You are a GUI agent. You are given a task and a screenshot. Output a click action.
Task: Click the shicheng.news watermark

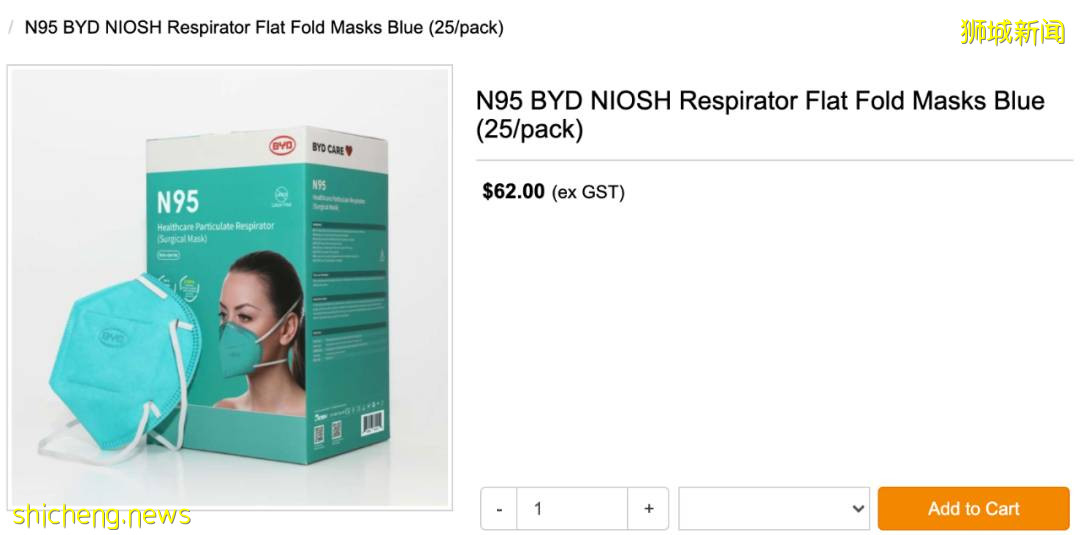pyautogui.click(x=102, y=516)
